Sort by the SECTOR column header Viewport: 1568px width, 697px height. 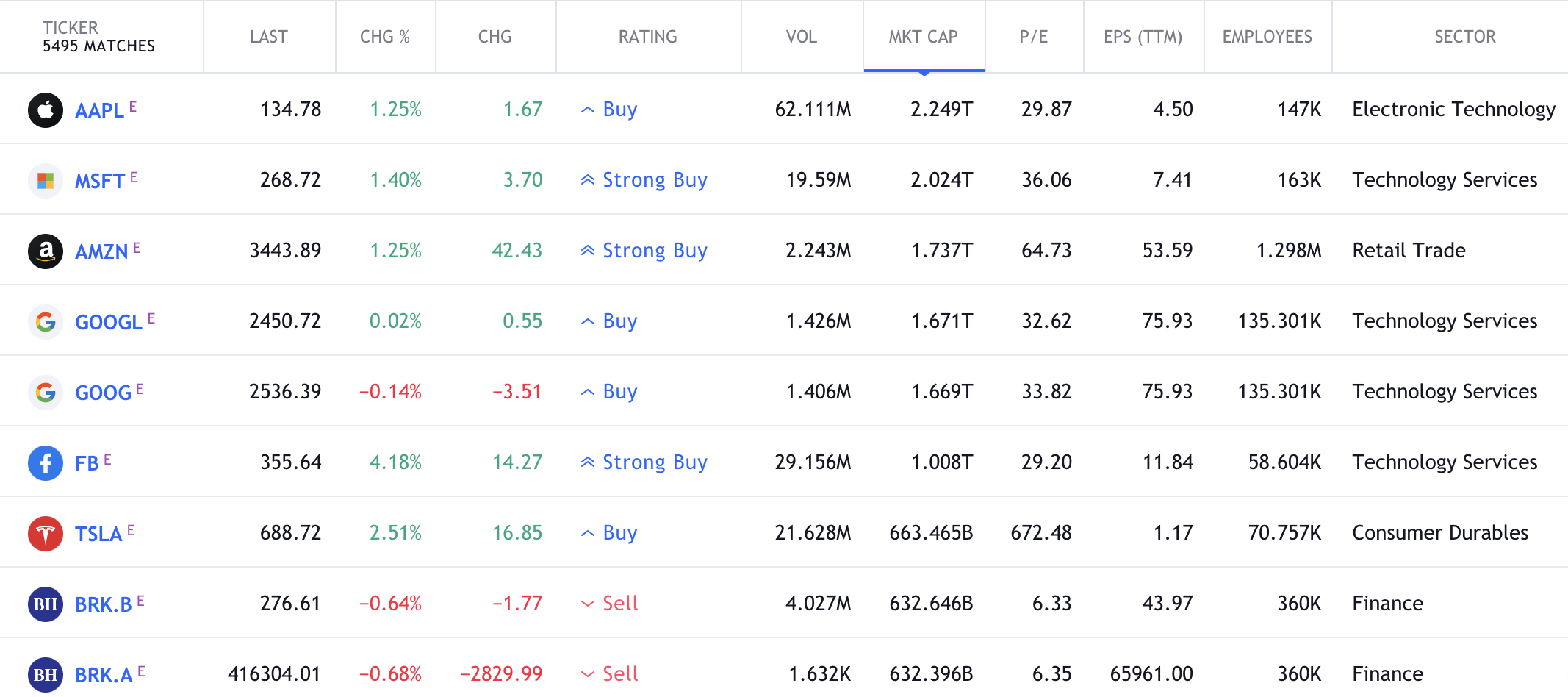[1465, 37]
